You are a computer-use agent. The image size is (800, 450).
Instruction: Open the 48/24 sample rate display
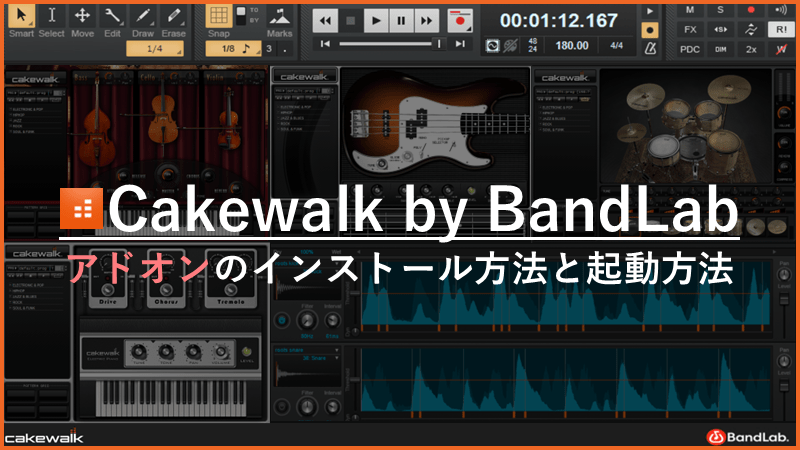[532, 45]
